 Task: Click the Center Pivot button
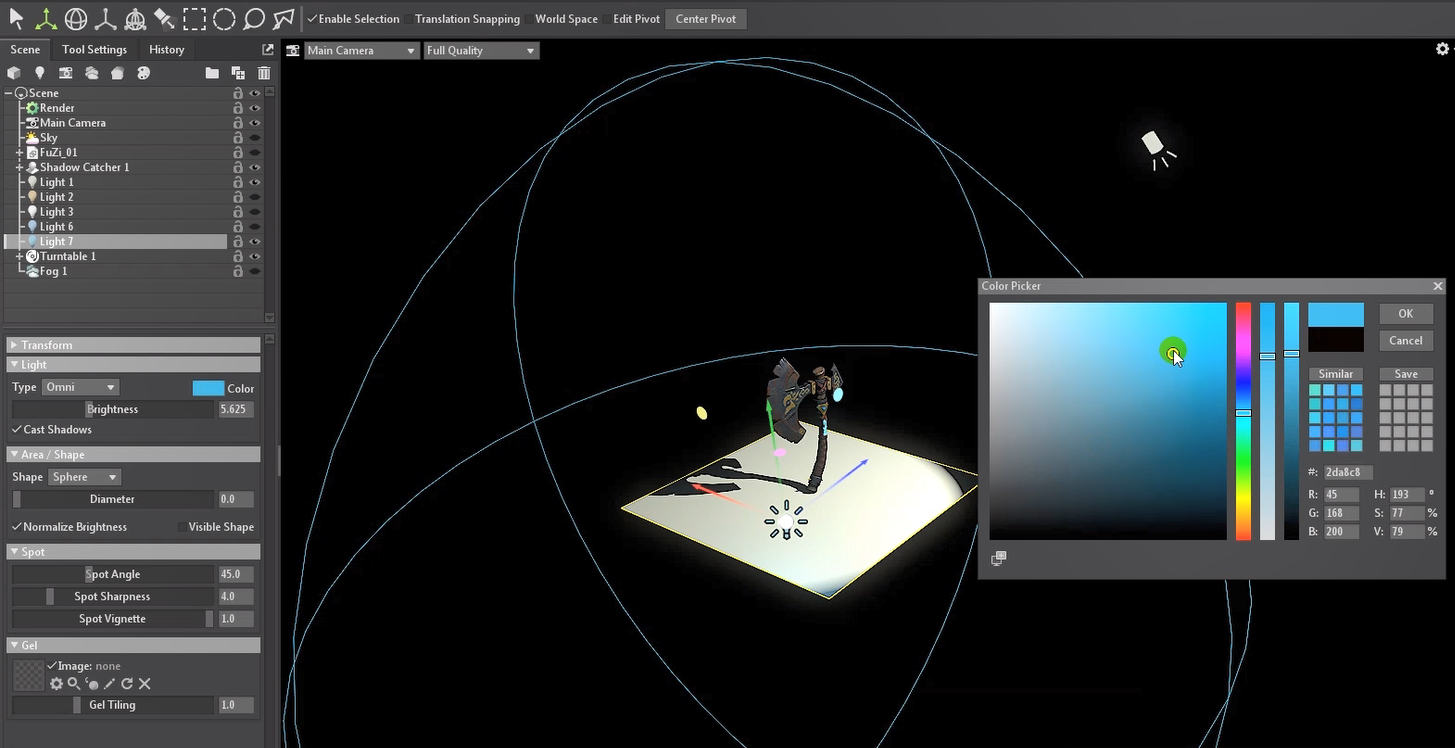(x=706, y=19)
